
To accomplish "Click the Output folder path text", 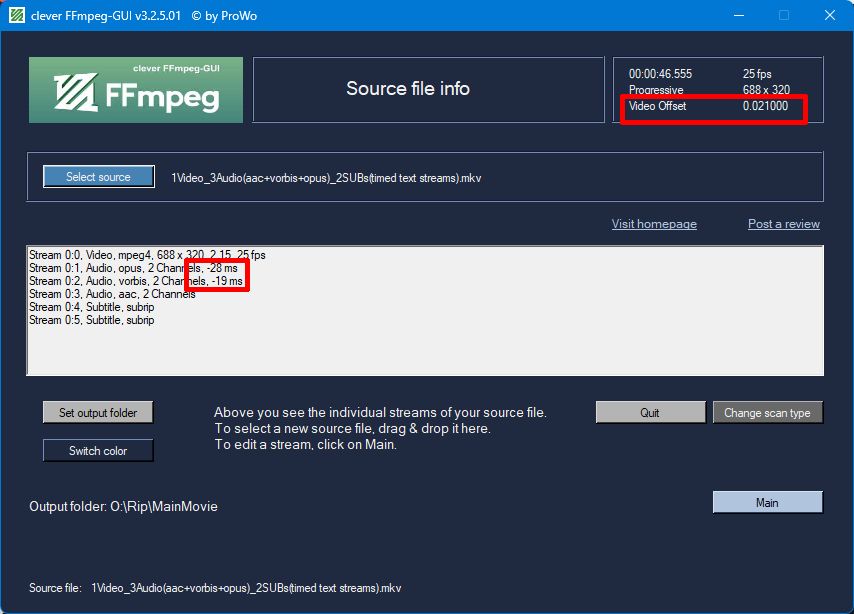I will point(124,506).
